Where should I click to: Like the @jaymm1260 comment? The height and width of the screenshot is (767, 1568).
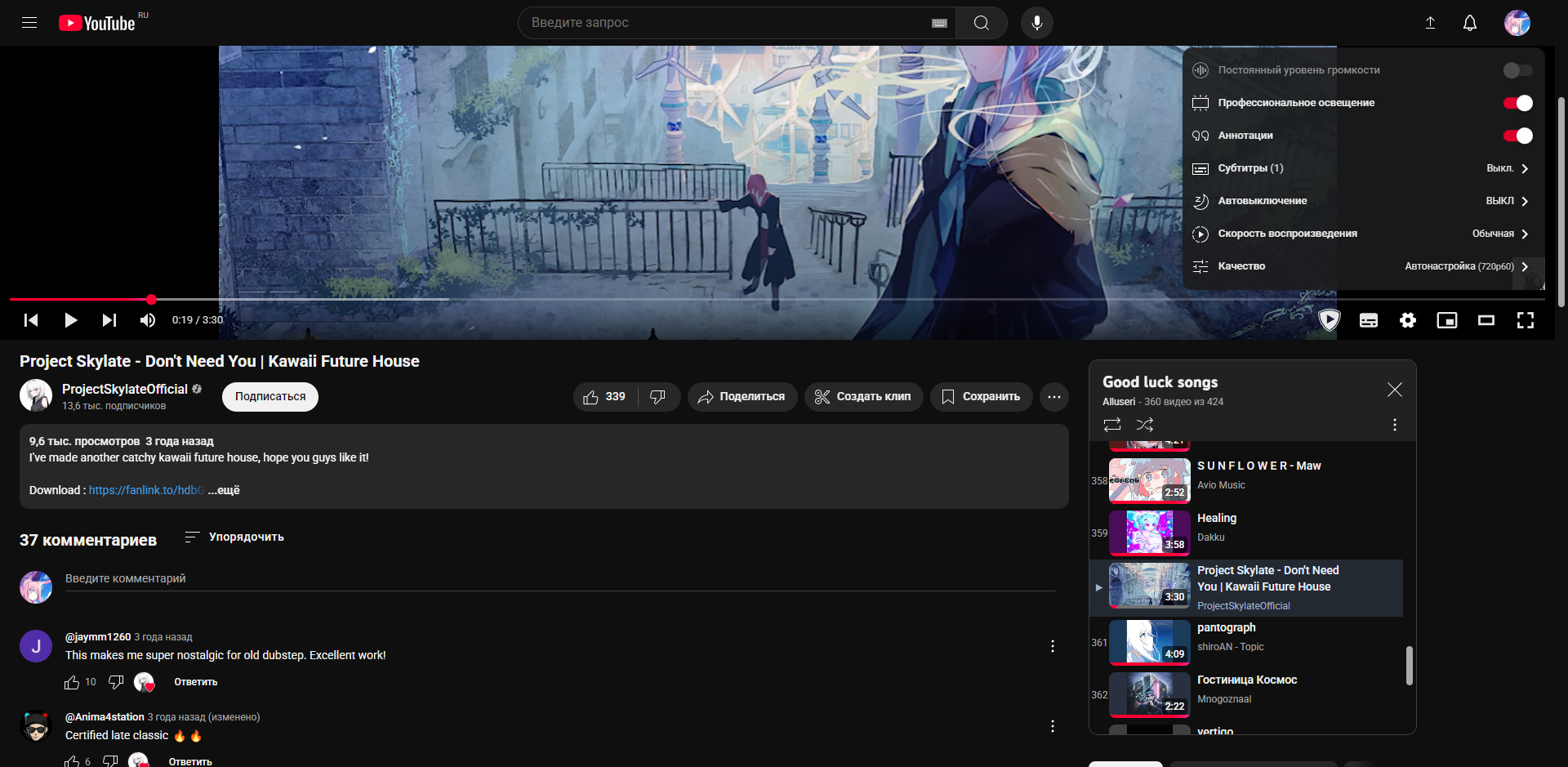[x=72, y=682]
